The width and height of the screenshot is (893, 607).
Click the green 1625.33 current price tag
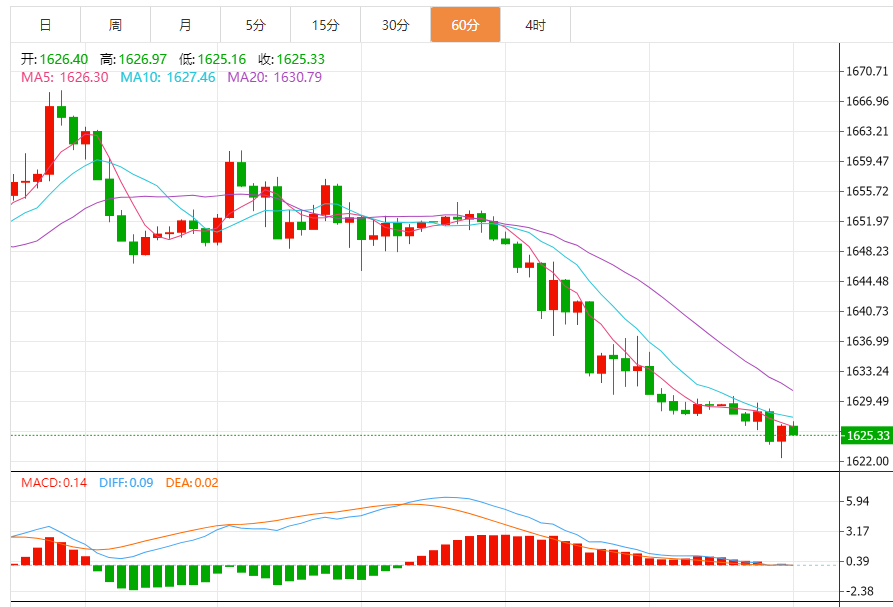pyautogui.click(x=866, y=436)
